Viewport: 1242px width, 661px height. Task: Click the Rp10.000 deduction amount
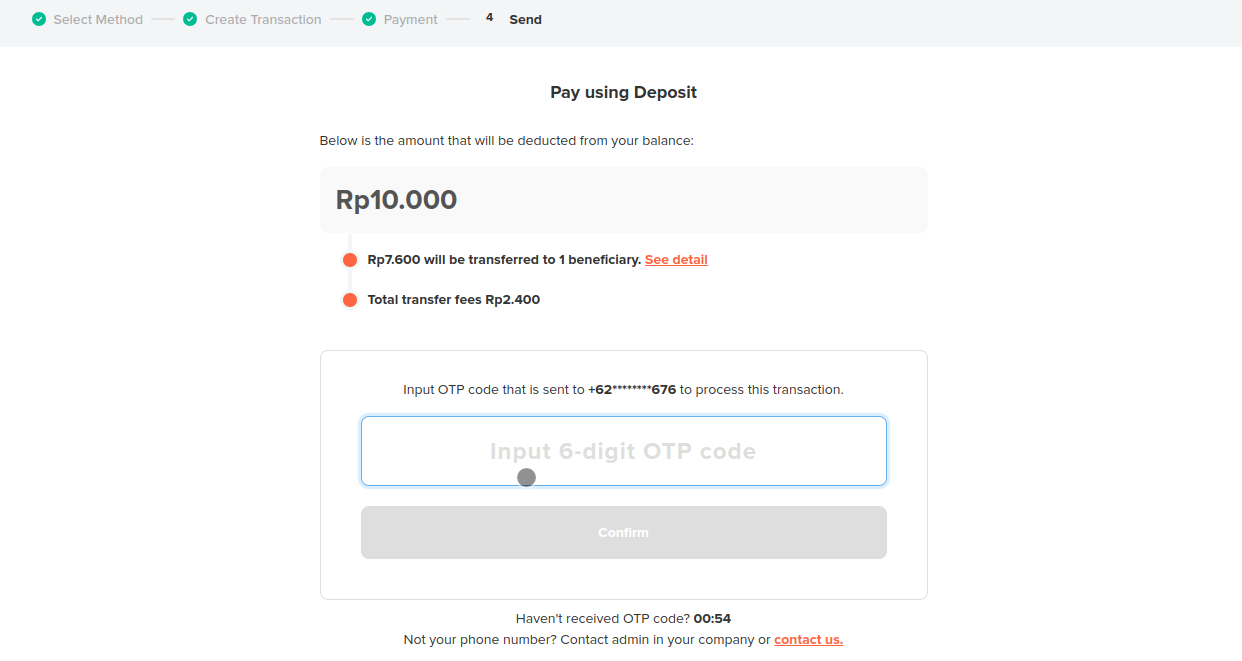click(x=397, y=200)
